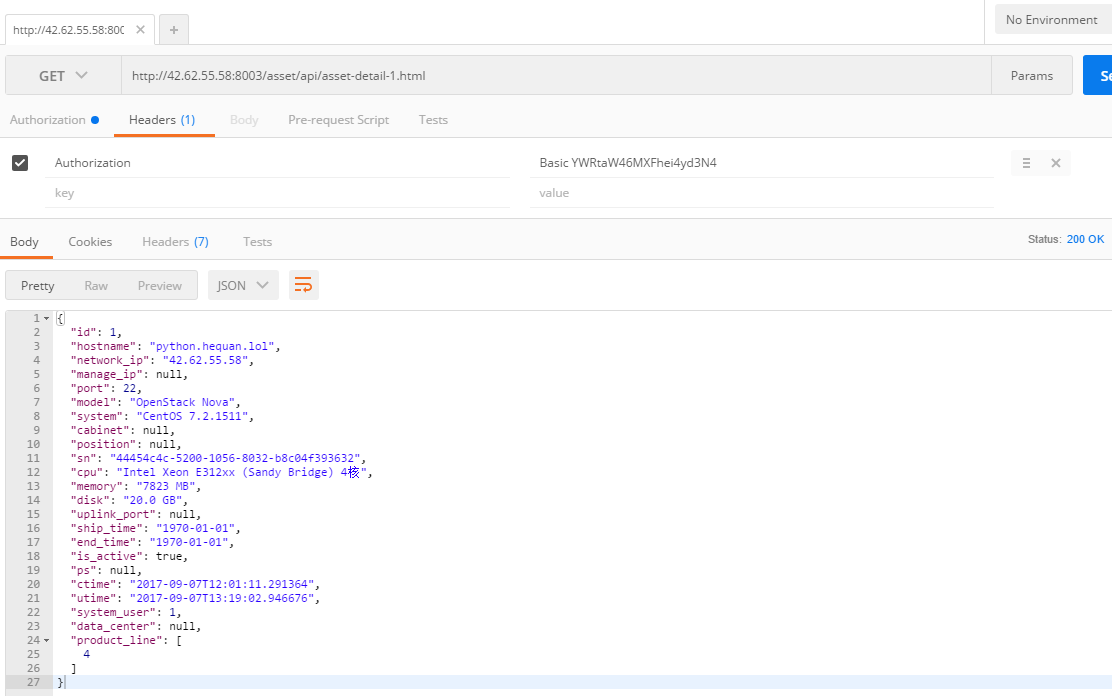Click the "port" key on line 6
The image size is (1112, 696).
tap(90, 389)
